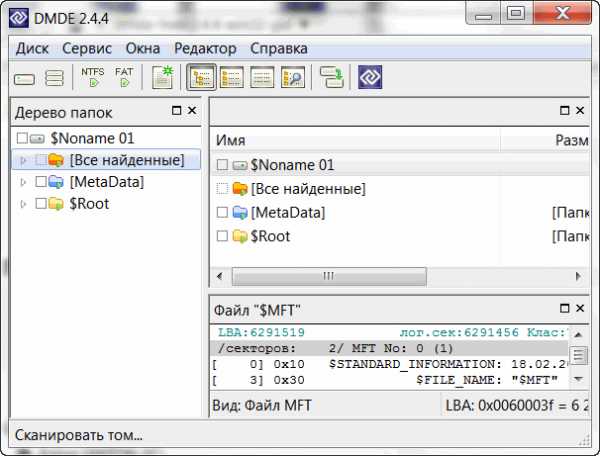Click the down arrow of $MFT panel scrollbar
The image size is (600, 456).
[x=578, y=379]
